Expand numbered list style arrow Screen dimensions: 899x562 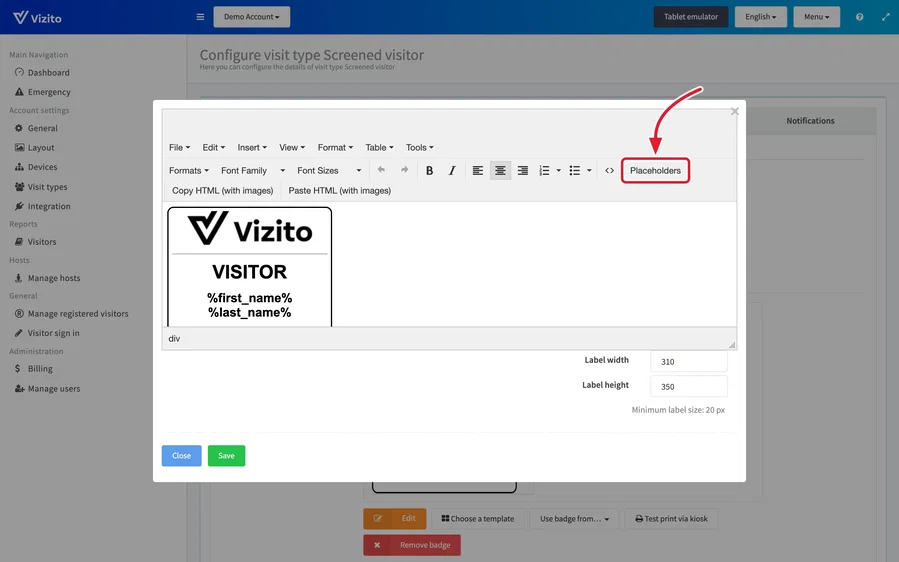pyautogui.click(x=558, y=170)
